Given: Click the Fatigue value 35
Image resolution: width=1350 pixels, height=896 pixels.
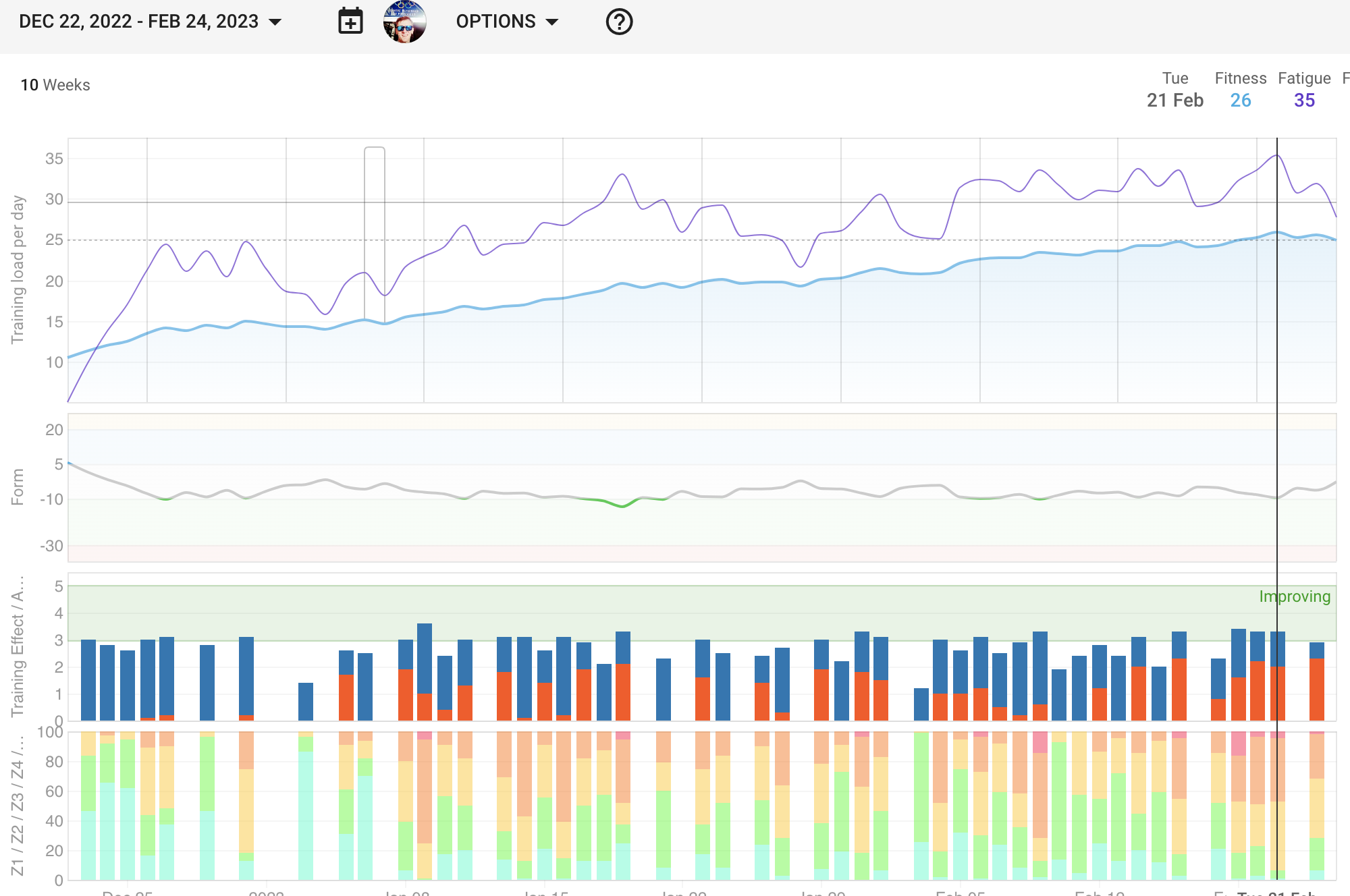Looking at the screenshot, I should pyautogui.click(x=1304, y=101).
